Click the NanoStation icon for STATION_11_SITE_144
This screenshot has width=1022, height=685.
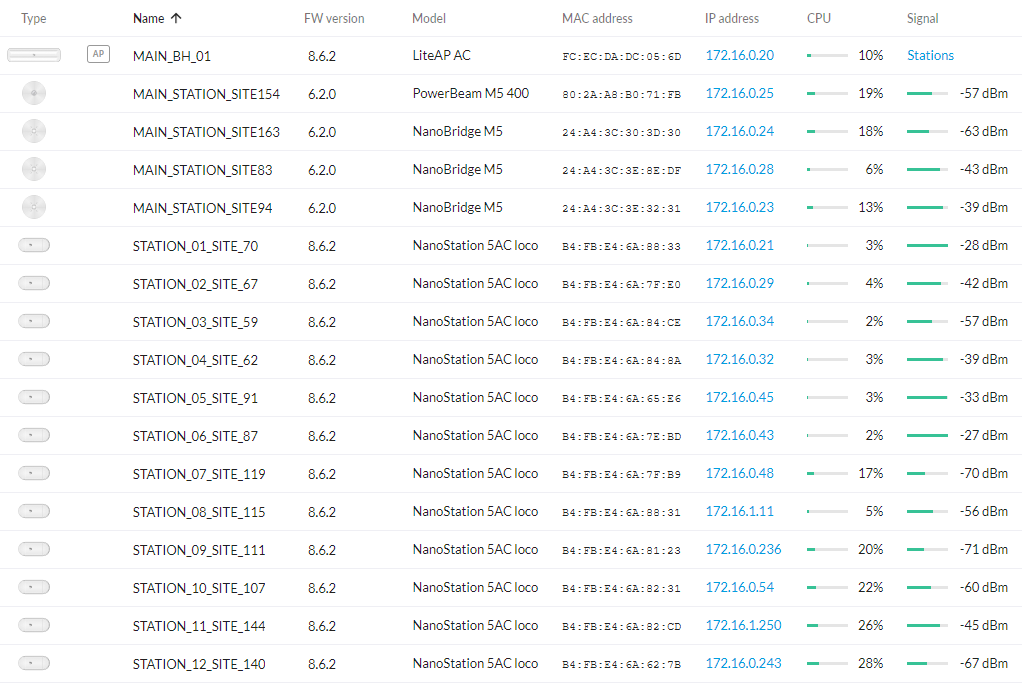34,625
